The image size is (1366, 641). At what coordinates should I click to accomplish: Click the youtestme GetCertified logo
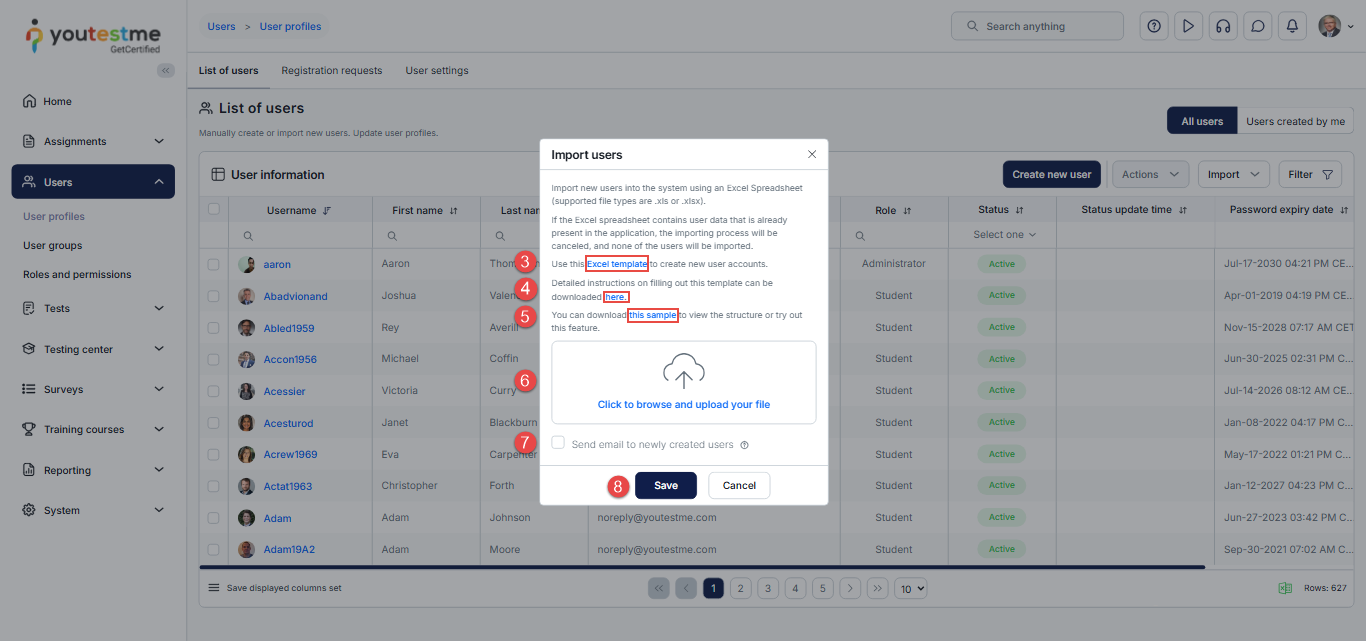click(93, 36)
